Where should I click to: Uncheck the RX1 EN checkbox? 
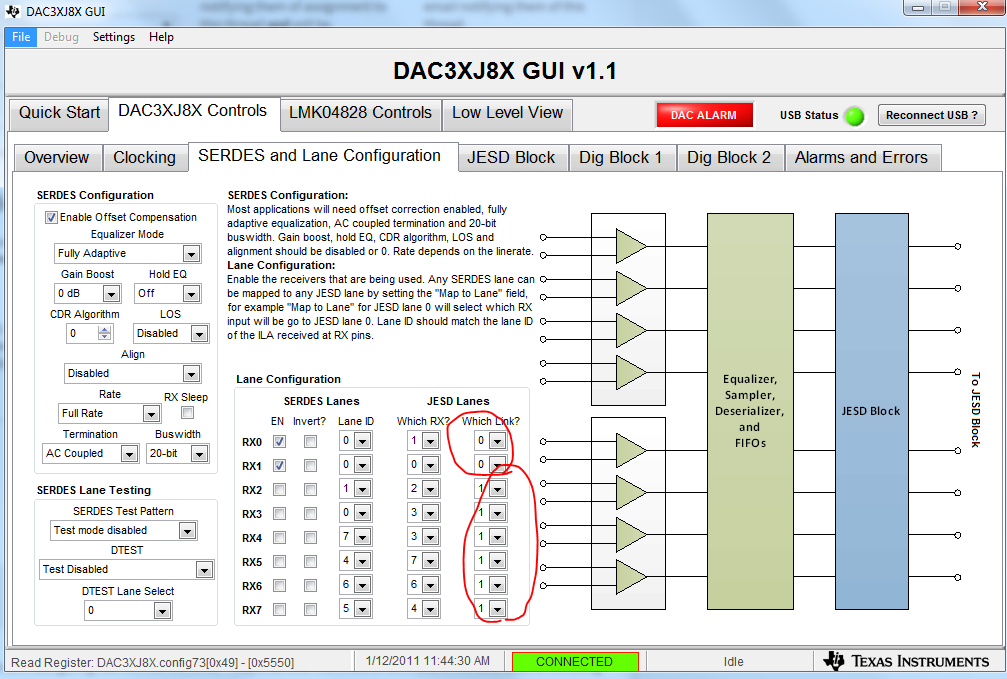click(x=279, y=466)
